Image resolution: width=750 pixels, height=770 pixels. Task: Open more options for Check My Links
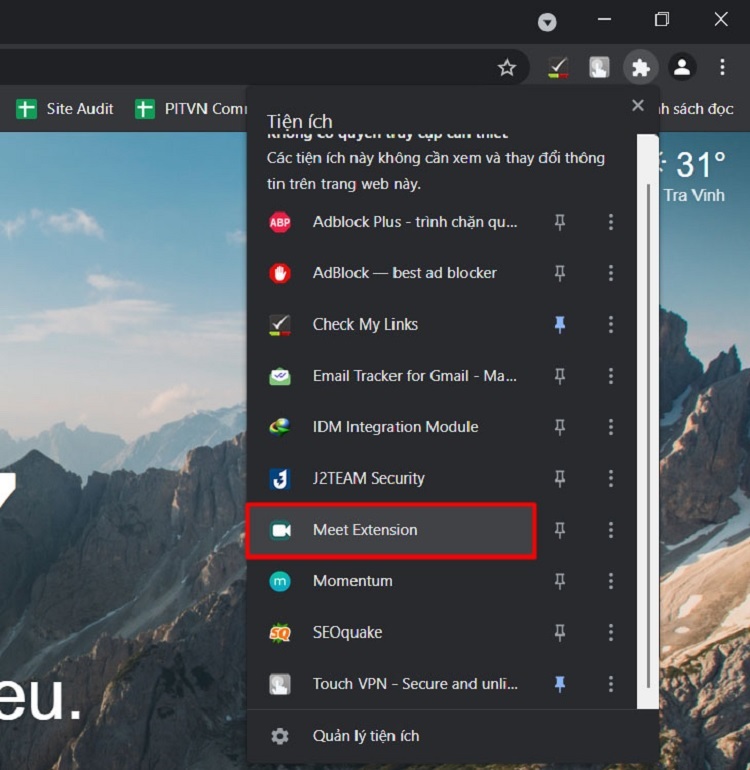tap(611, 325)
